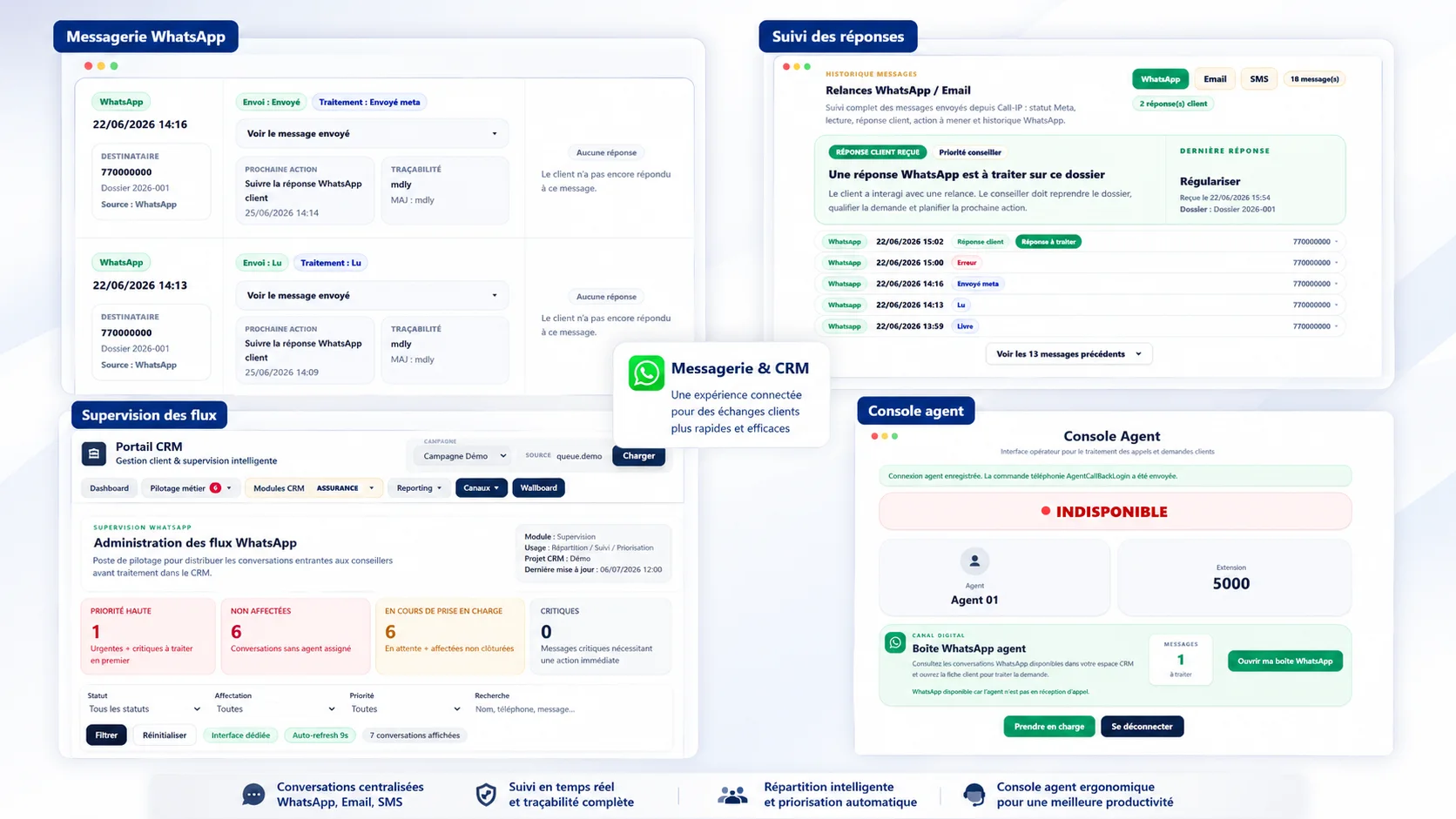
Task: Open the Campagne Démo dropdown
Action: click(x=464, y=456)
